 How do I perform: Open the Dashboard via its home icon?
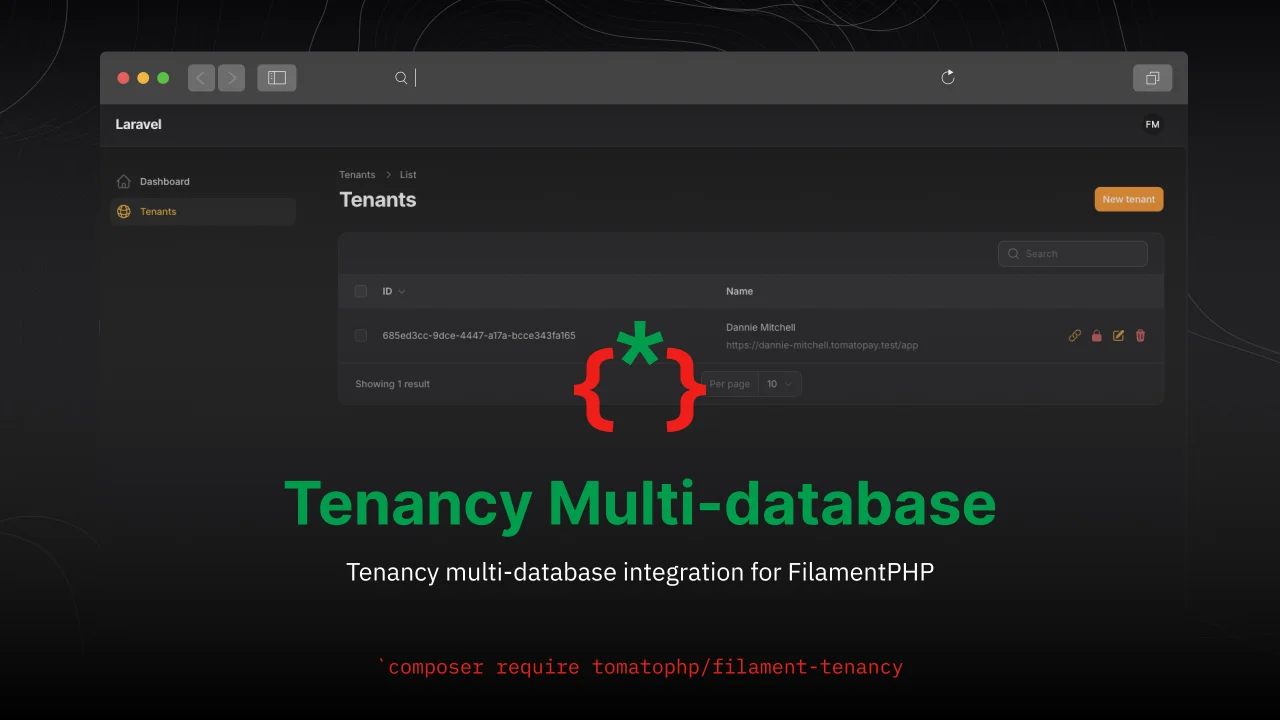124,181
